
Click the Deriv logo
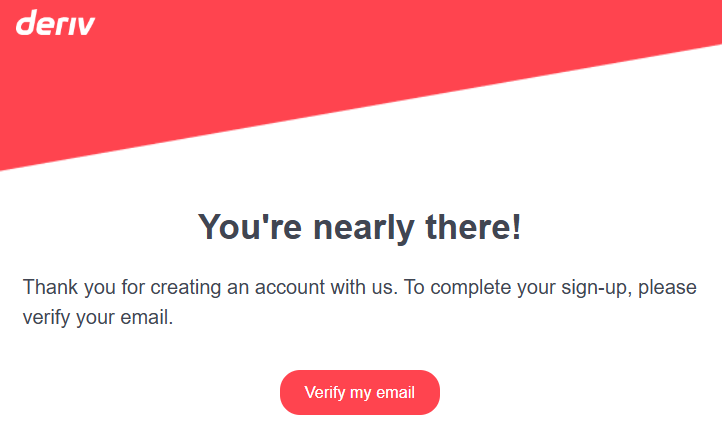click(56, 22)
